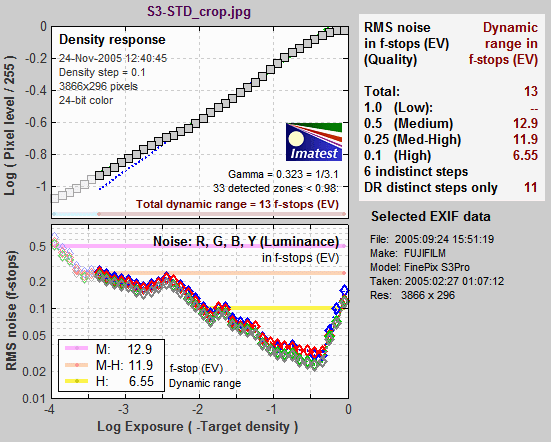Click the Total dynamic range = 13 f-stops text

tap(237, 204)
